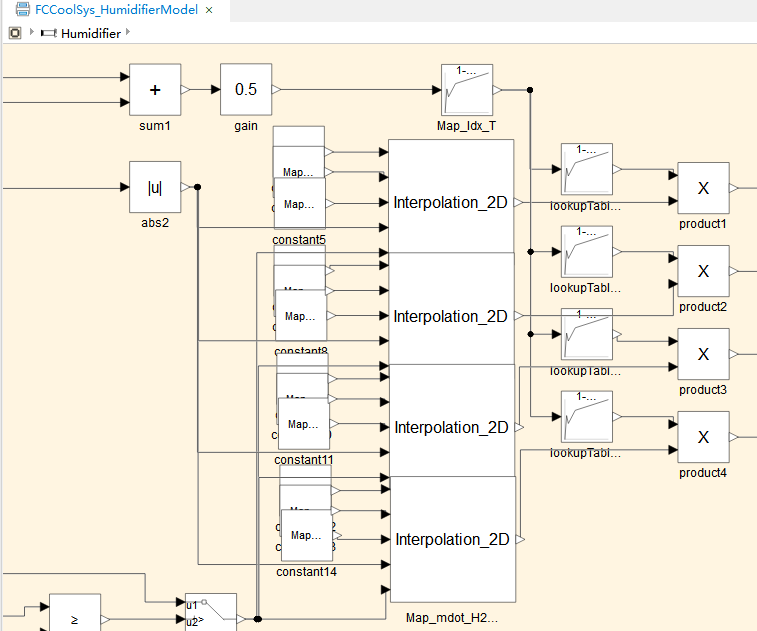This screenshot has width=757, height=631.
Task: Click the model root icon in breadcrumb
Action: coord(15,33)
